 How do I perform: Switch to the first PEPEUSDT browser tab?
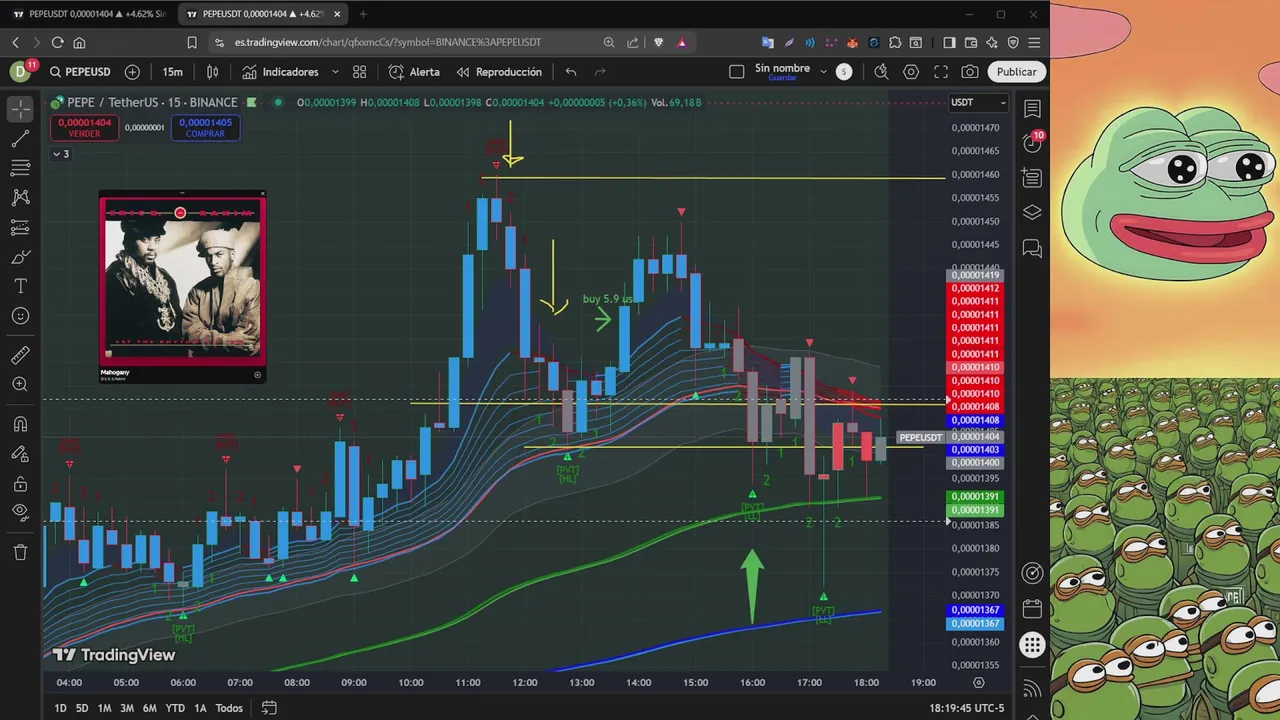89,14
